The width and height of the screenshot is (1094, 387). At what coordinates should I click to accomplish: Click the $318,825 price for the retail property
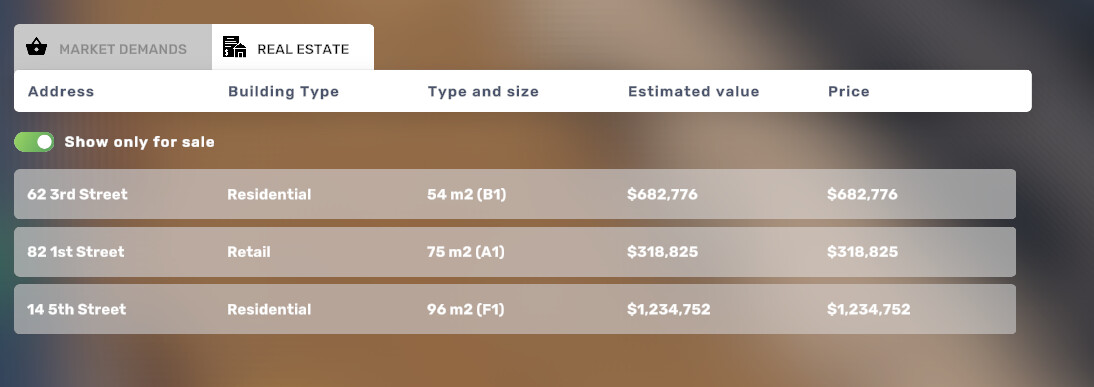point(862,252)
